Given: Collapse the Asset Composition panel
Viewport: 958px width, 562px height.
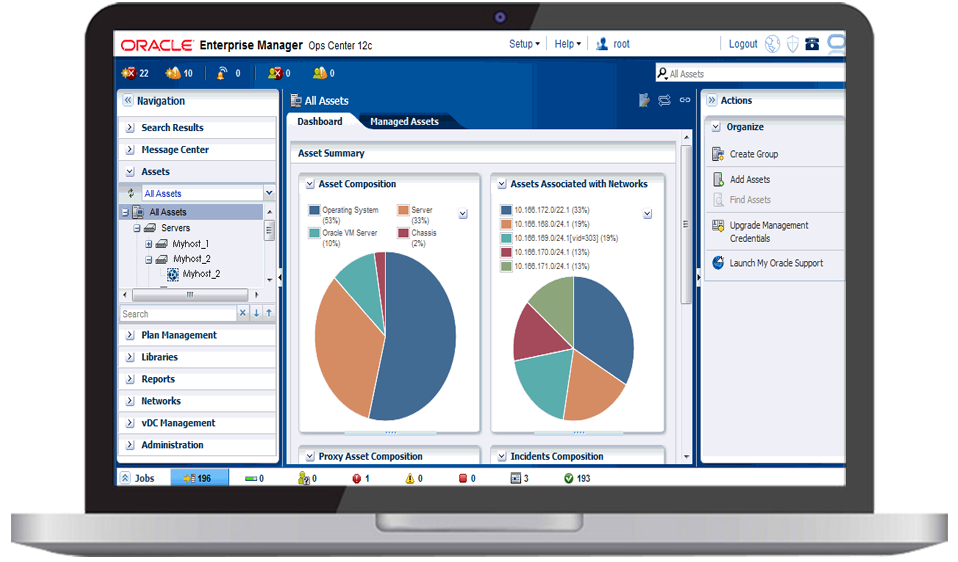Looking at the screenshot, I should pyautogui.click(x=310, y=184).
